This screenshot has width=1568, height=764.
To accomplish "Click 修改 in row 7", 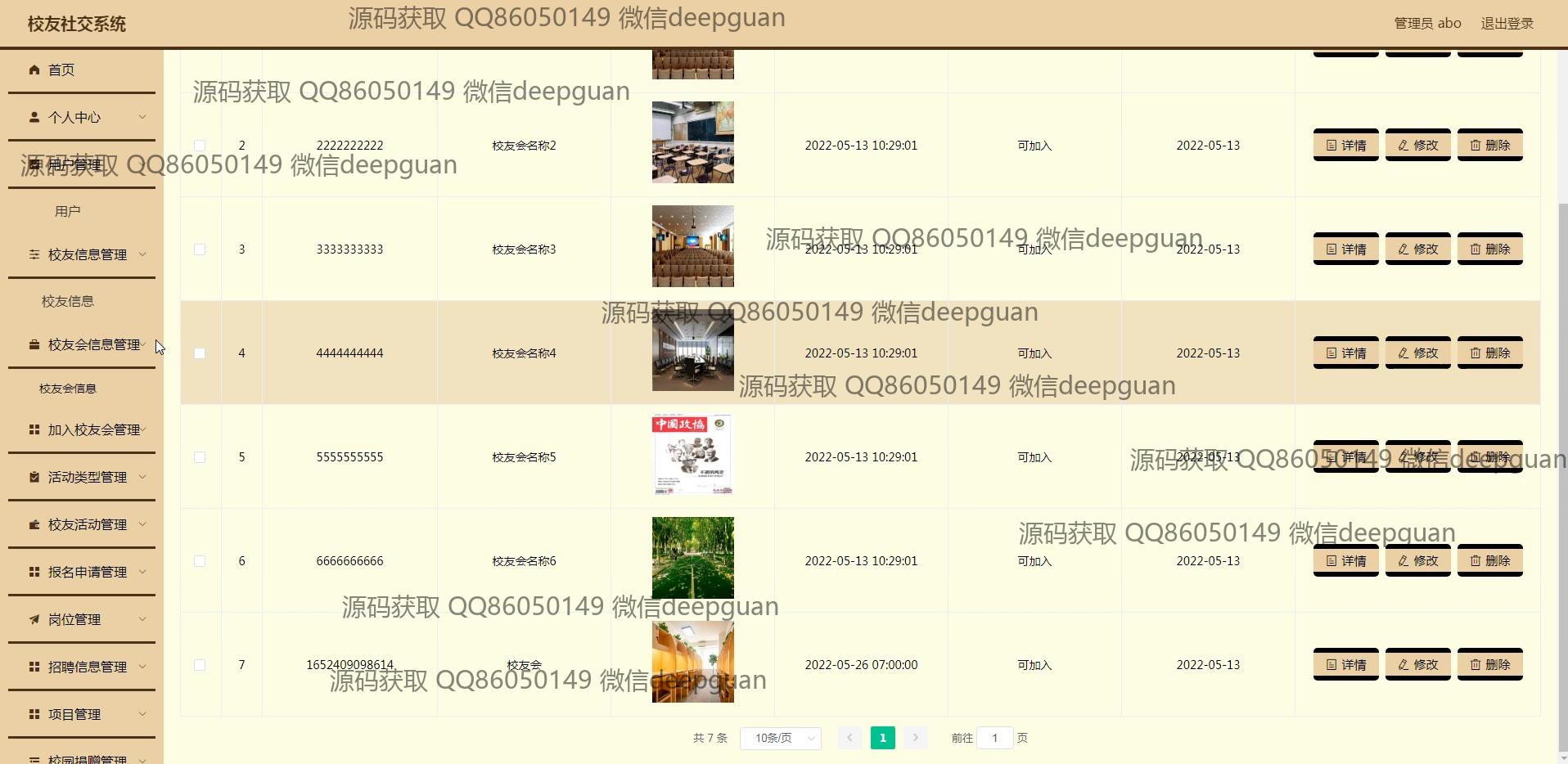I will point(1418,665).
